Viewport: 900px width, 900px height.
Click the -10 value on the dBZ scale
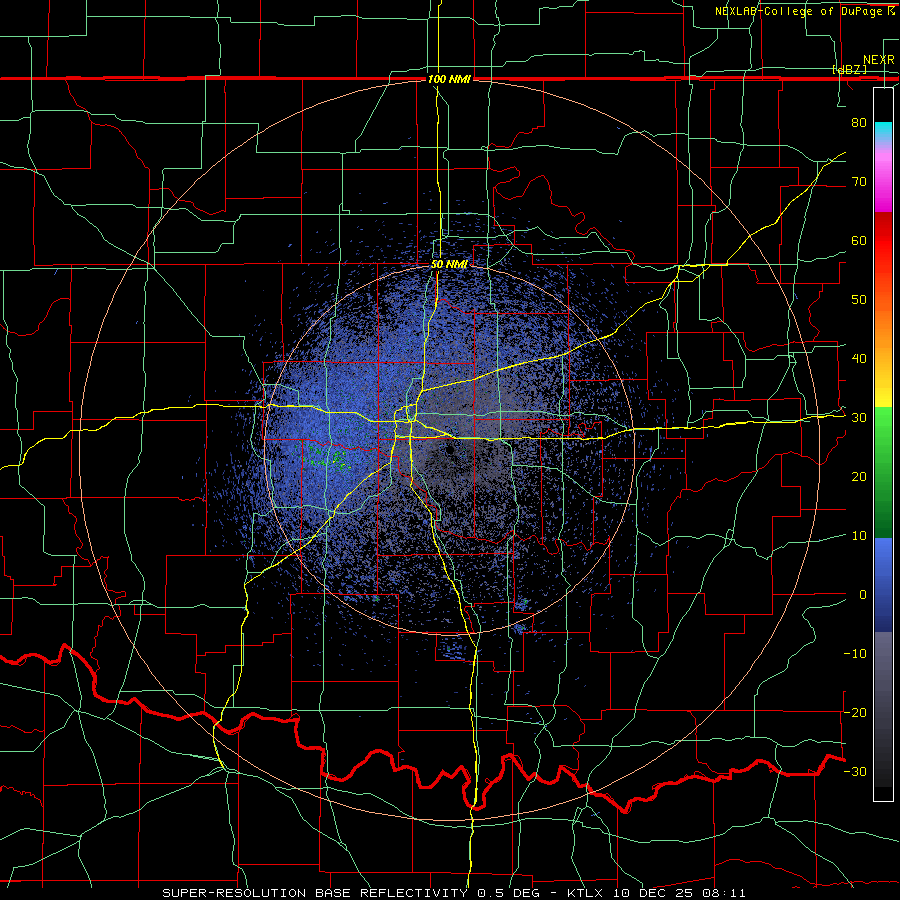click(855, 654)
